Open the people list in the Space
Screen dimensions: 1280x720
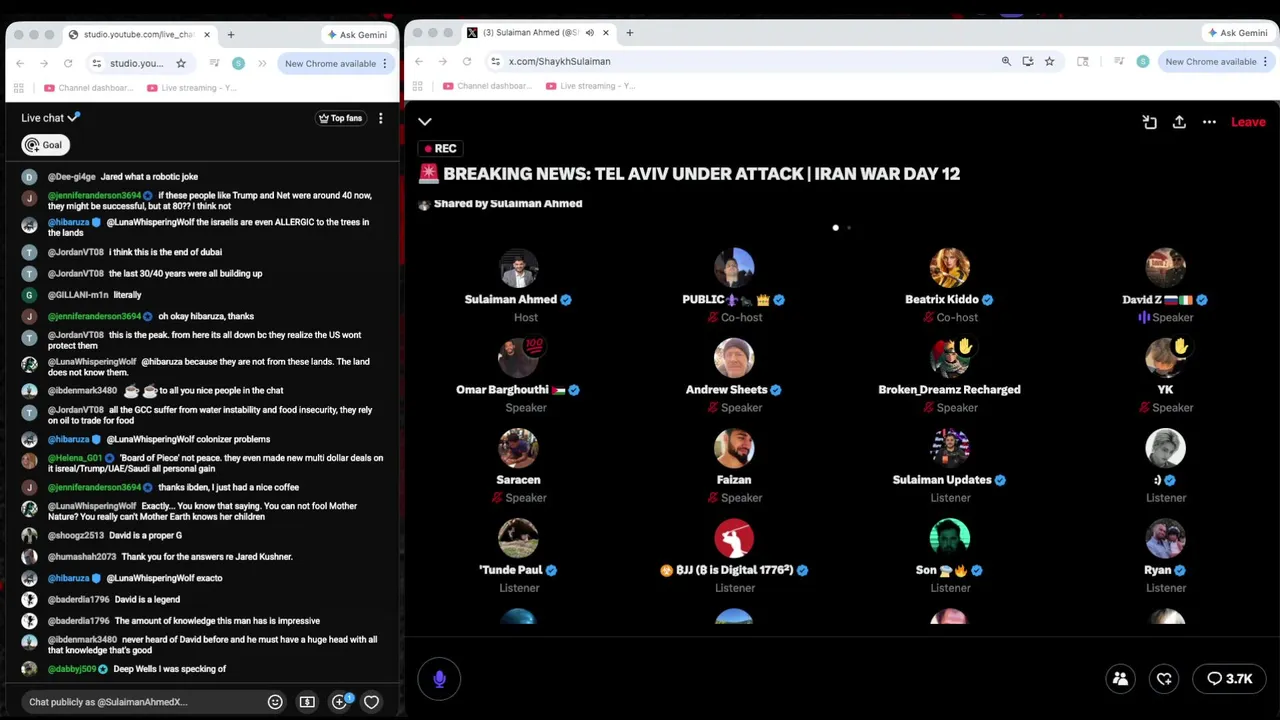pyautogui.click(x=1120, y=679)
